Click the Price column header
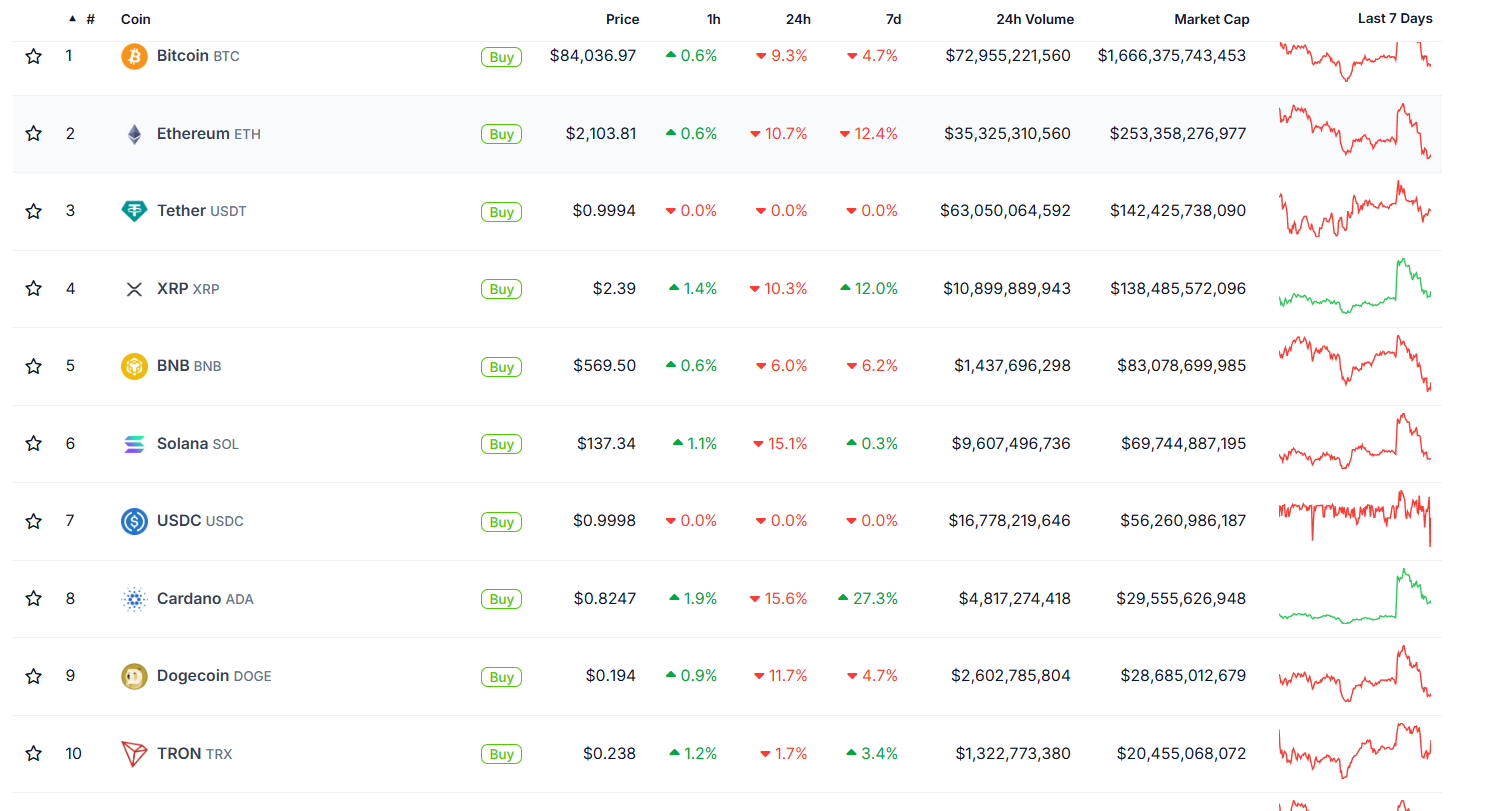This screenshot has width=1485, height=811. click(622, 19)
